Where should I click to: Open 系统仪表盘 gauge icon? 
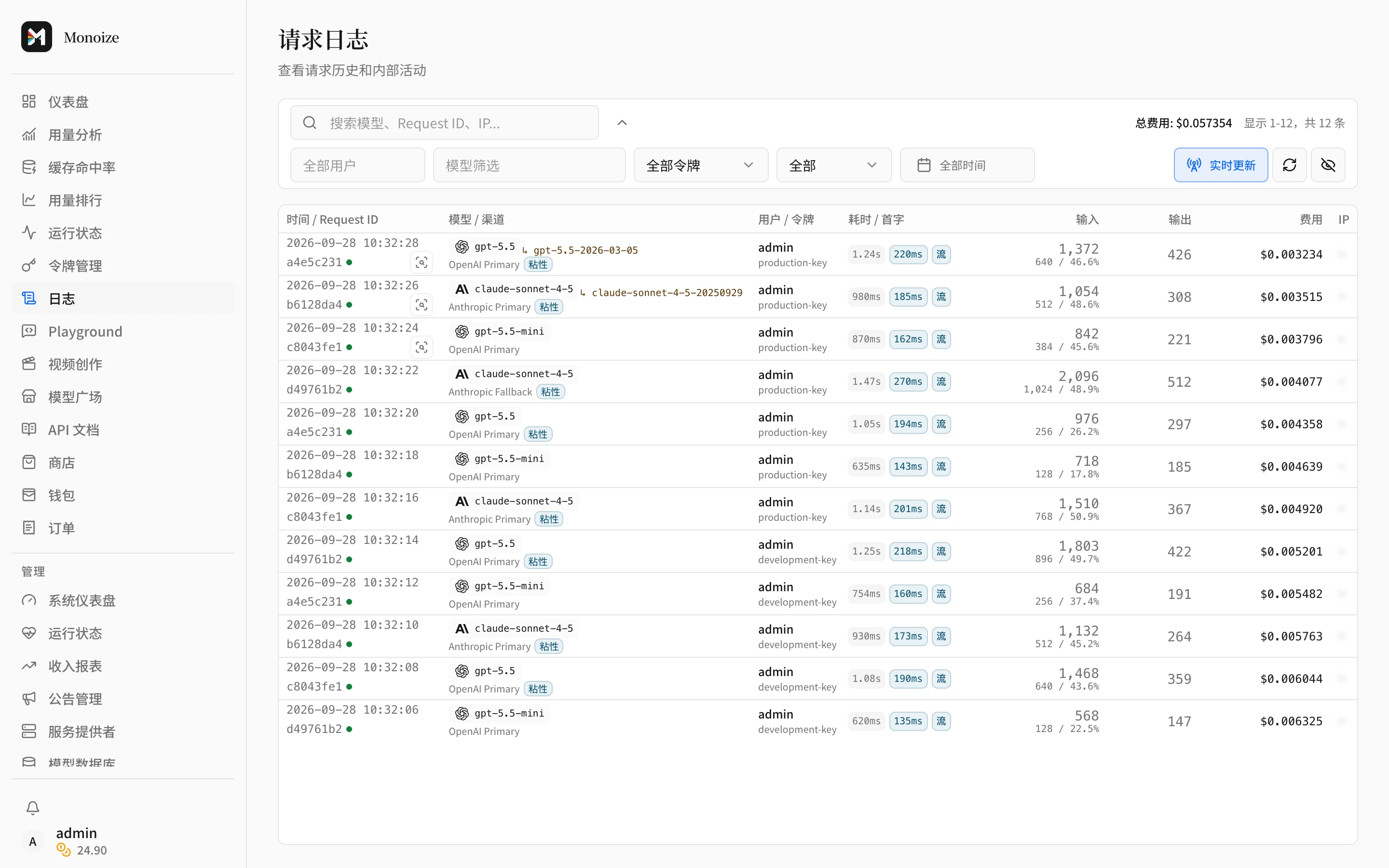29,600
